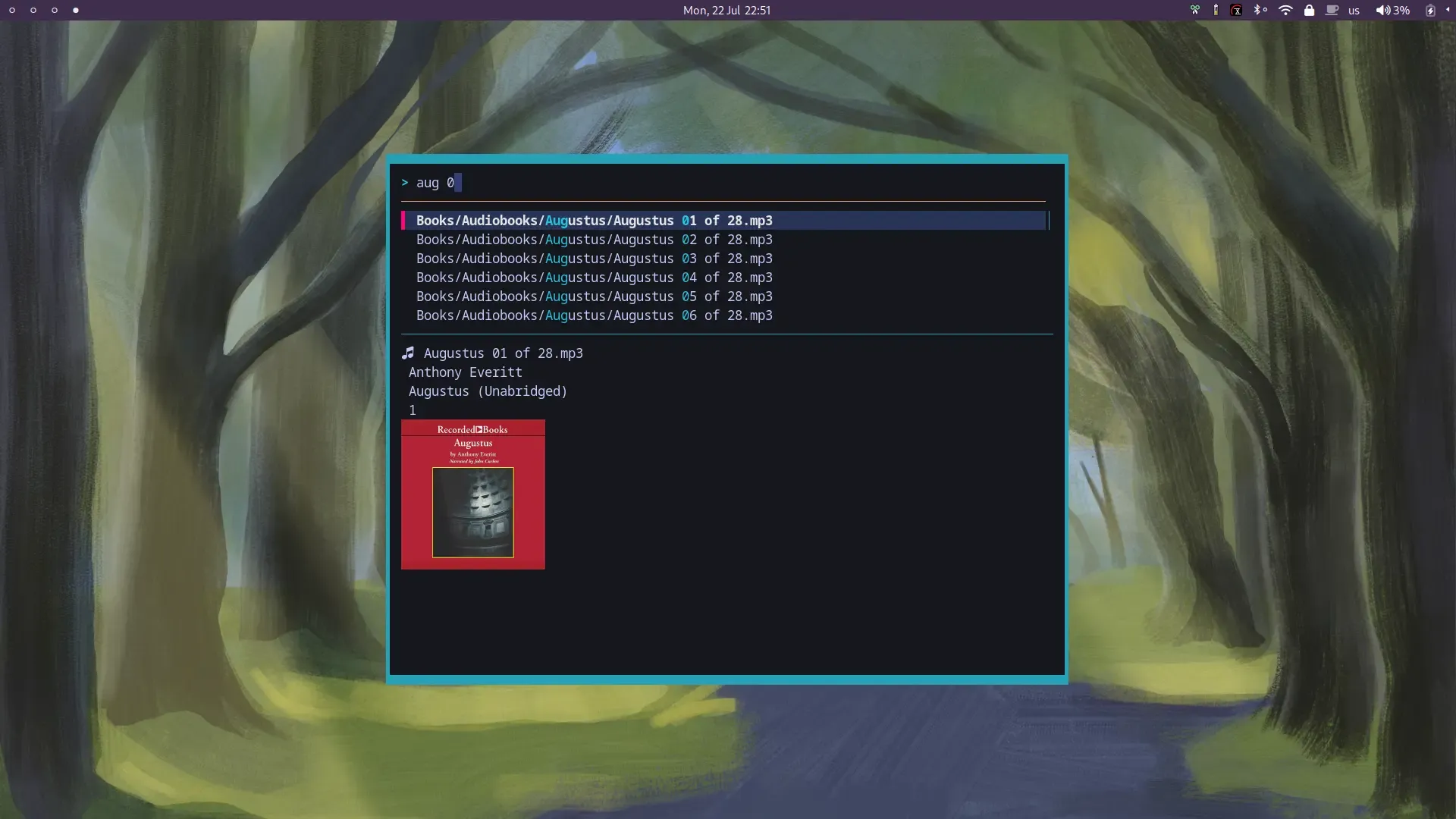Select Augustus 03 of 28.mp3 entry
Image resolution: width=1456 pixels, height=819 pixels.
click(594, 259)
